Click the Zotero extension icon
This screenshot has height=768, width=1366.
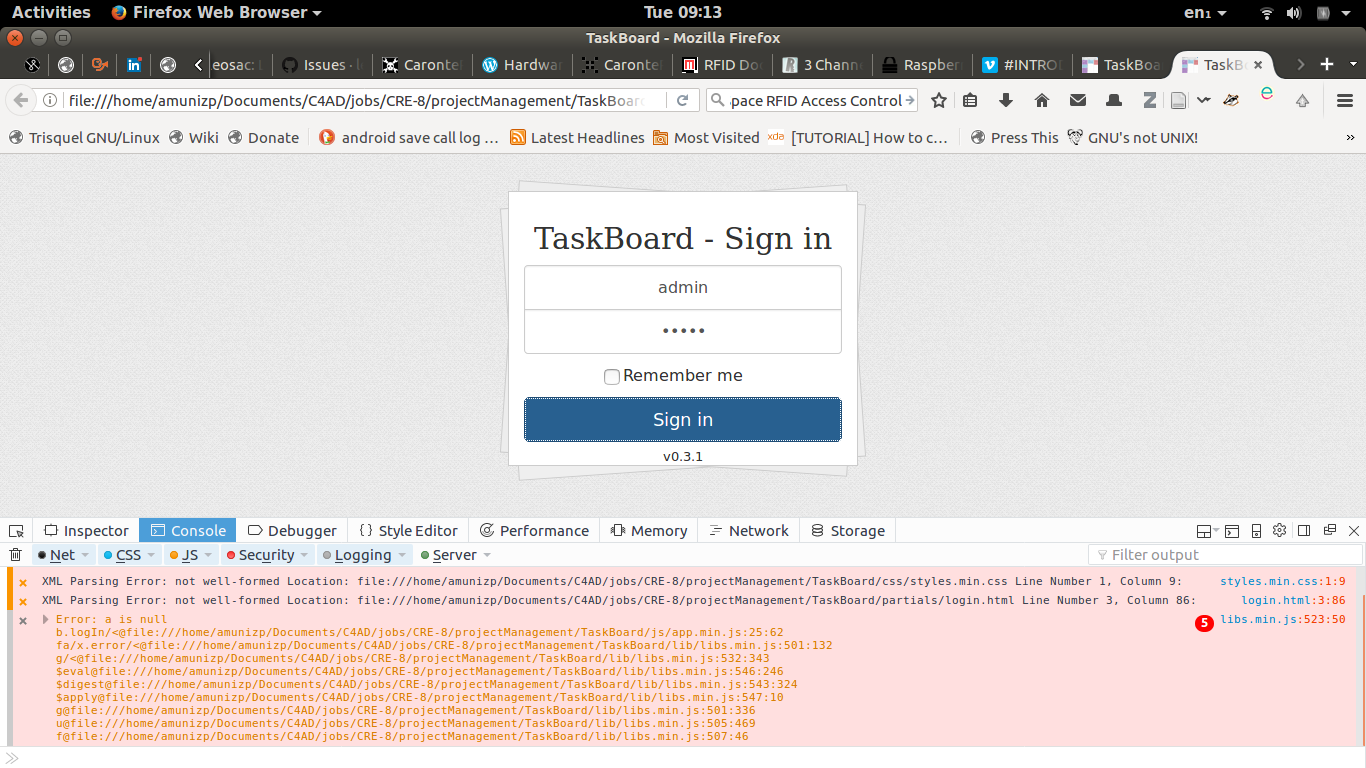click(x=1149, y=100)
